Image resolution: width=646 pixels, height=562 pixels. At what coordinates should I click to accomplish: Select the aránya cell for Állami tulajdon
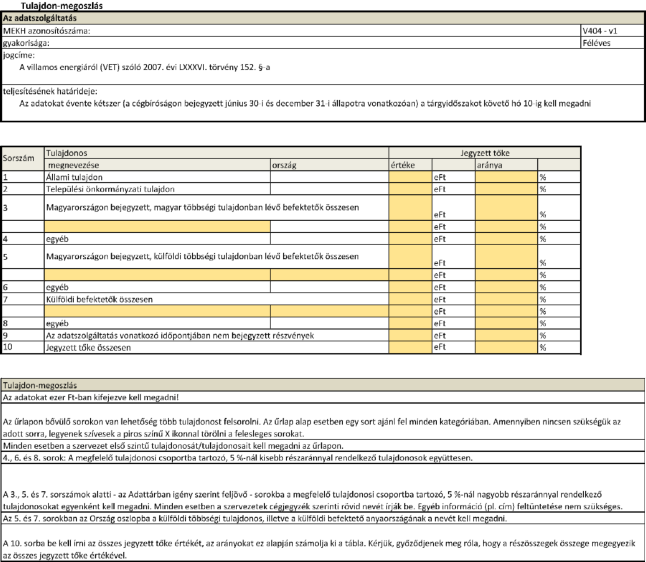[x=505, y=176]
